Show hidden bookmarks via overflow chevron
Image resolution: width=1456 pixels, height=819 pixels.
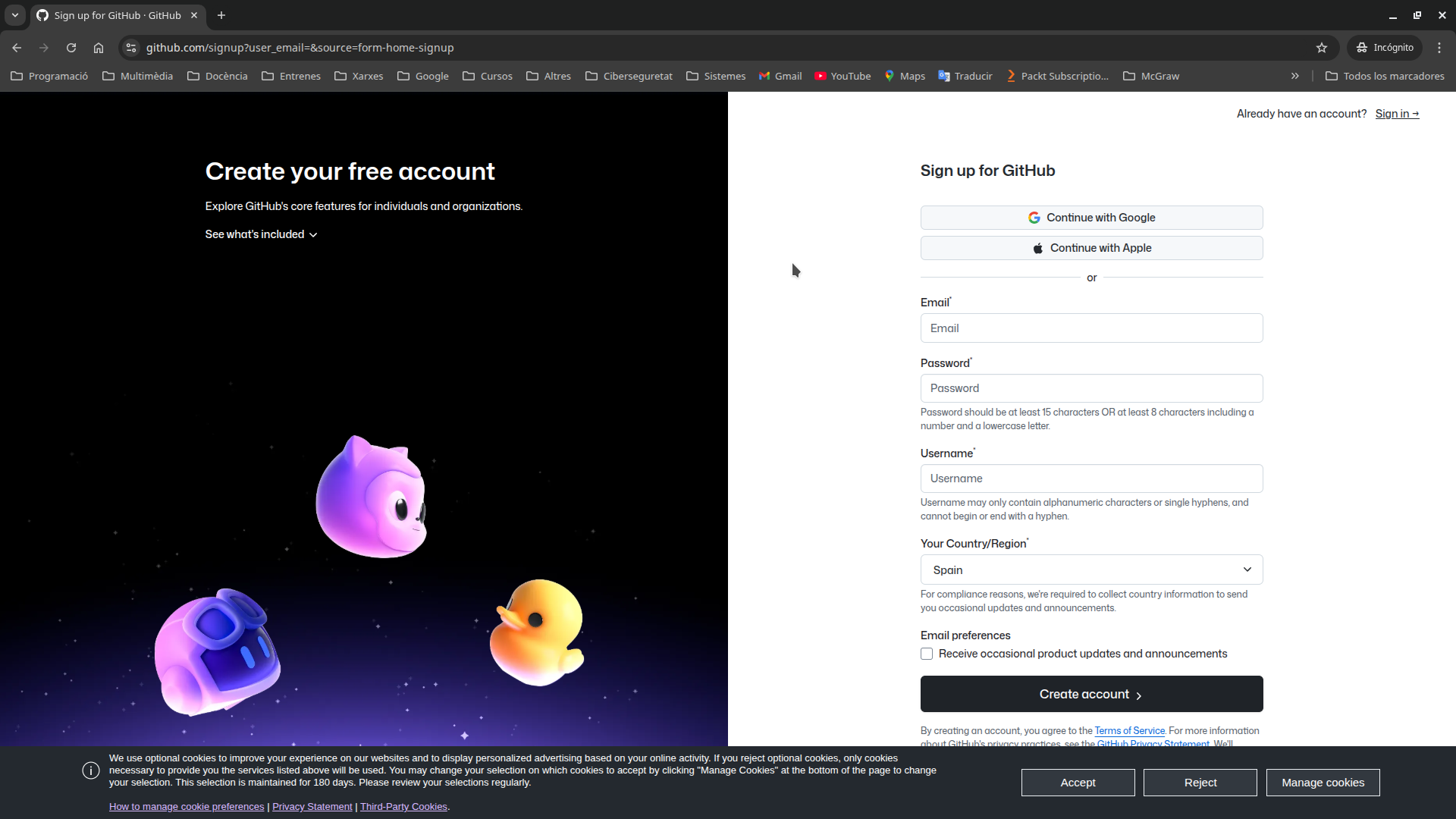coord(1294,76)
